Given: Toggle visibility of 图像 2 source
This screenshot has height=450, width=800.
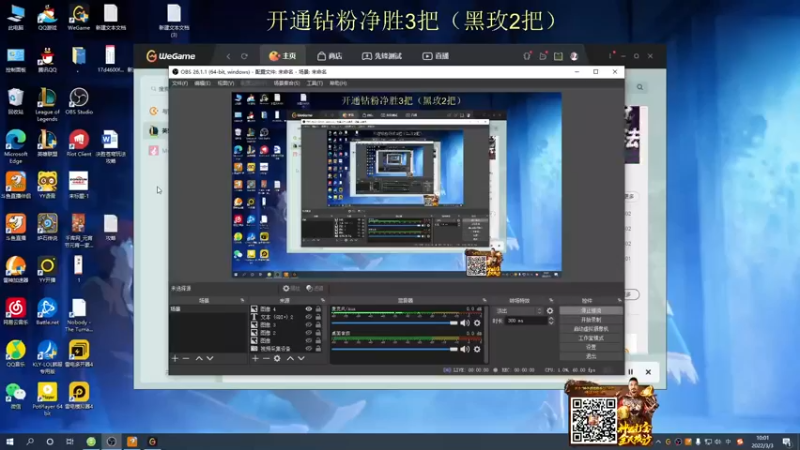Looking at the screenshot, I should [309, 333].
